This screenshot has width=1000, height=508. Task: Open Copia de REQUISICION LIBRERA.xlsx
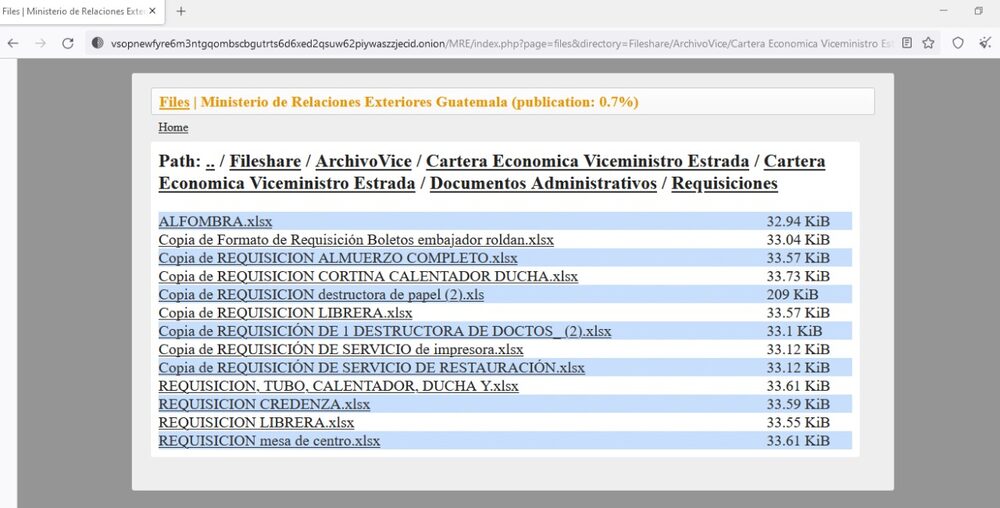pyautogui.click(x=285, y=313)
